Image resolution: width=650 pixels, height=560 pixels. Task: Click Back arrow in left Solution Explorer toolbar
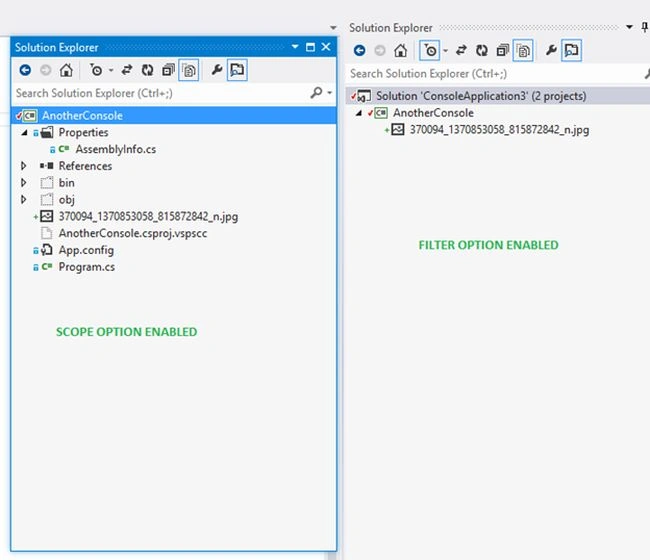coord(25,70)
